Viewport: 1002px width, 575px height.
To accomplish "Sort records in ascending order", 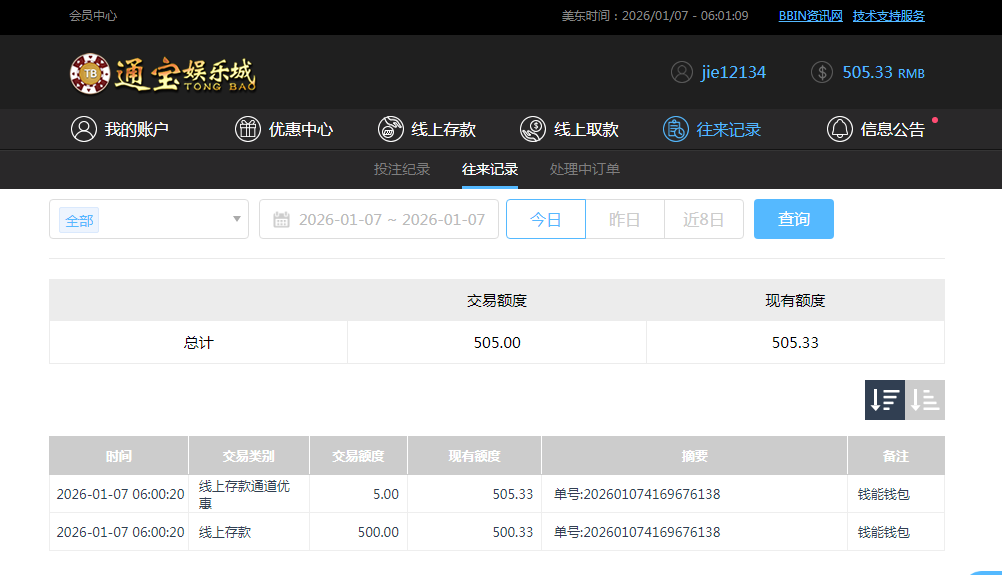I will coord(925,400).
